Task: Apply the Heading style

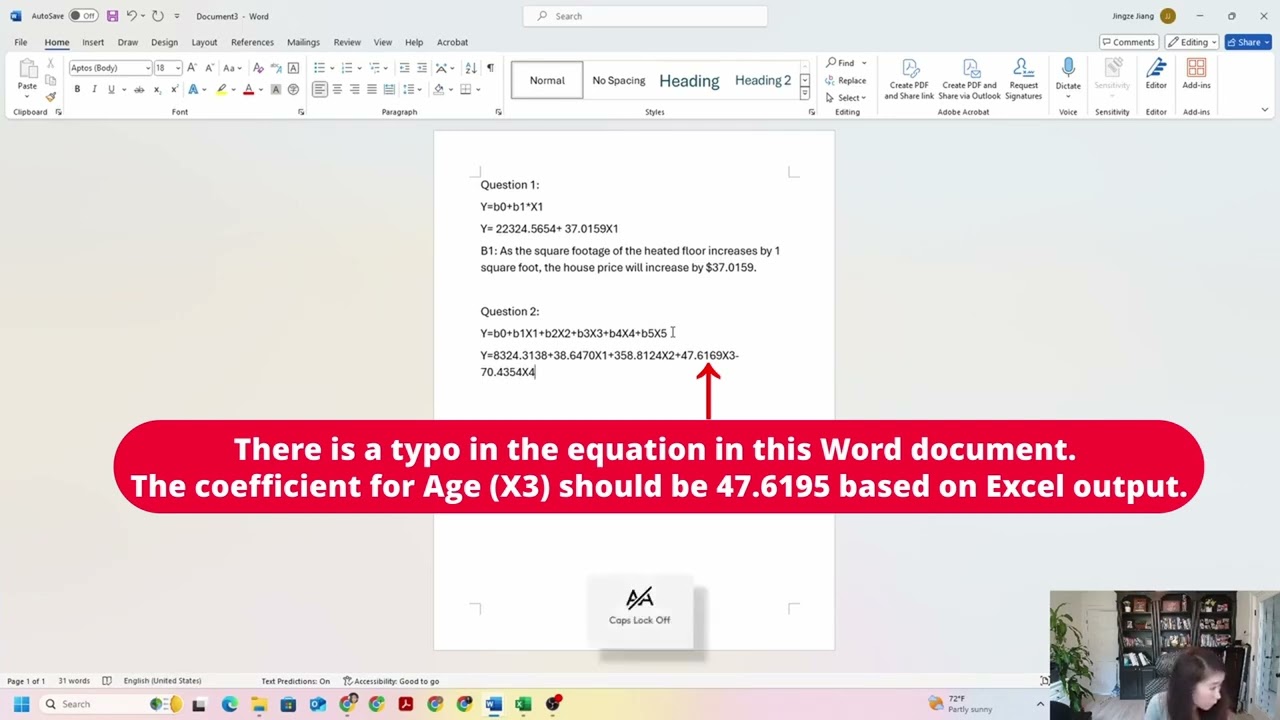Action: tap(689, 80)
